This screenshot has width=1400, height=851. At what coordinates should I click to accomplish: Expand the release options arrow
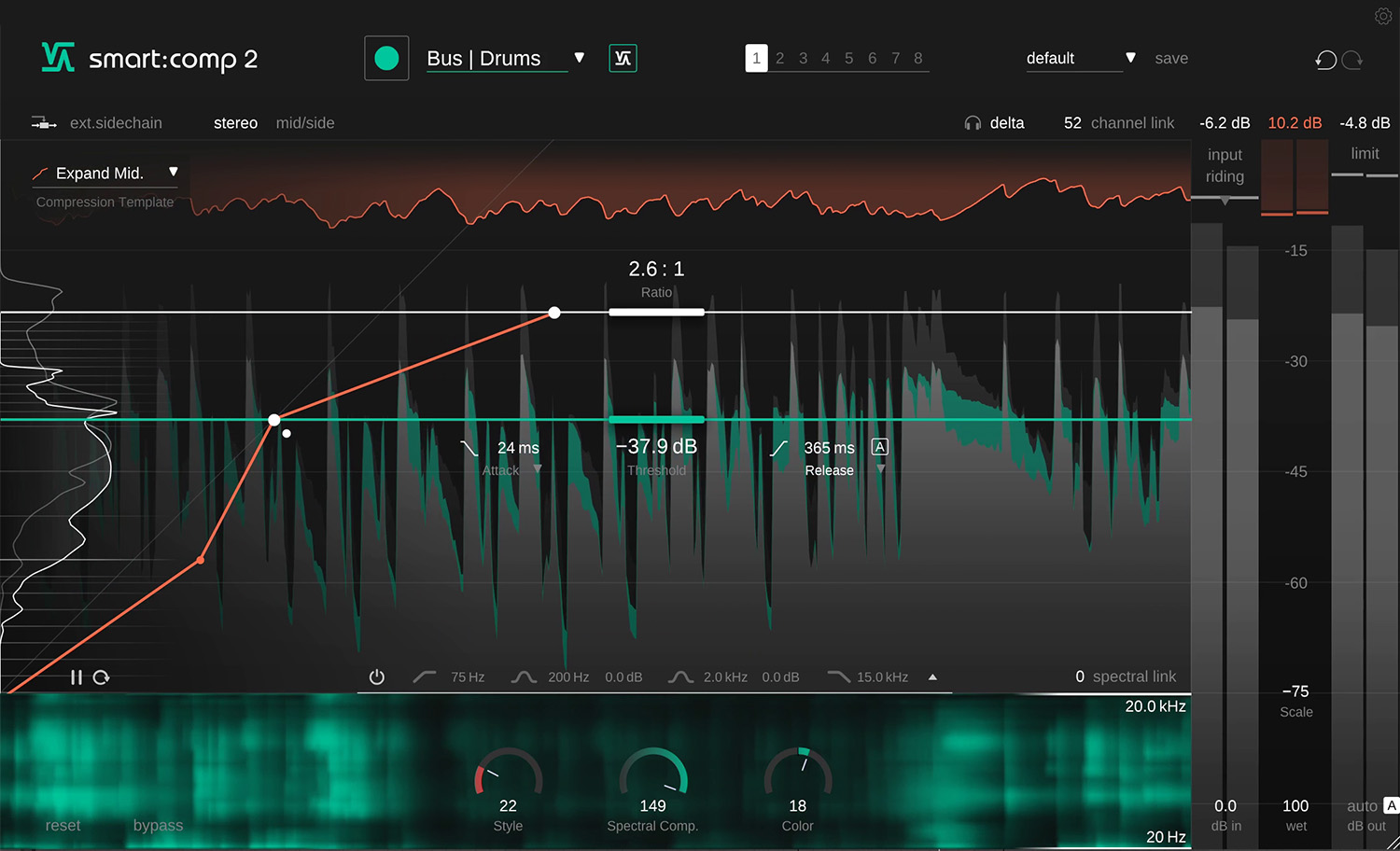tap(880, 469)
